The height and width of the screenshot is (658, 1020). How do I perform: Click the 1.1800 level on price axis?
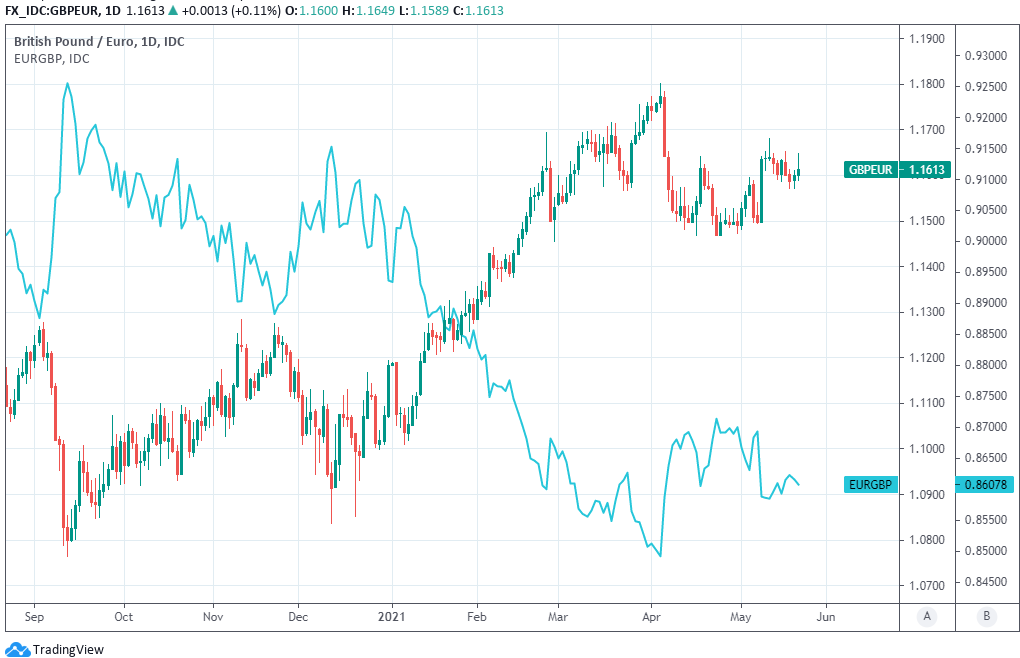(926, 84)
